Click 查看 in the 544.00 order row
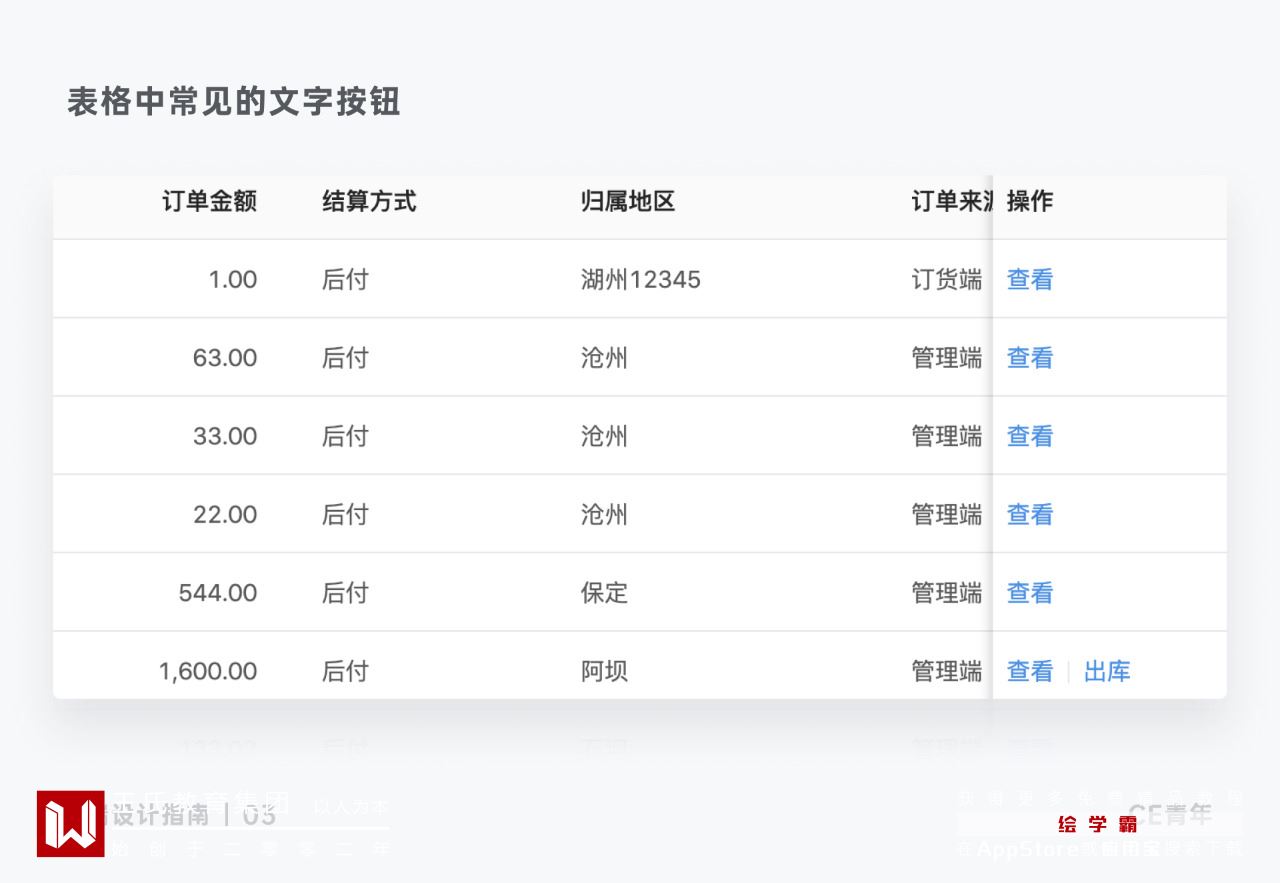 coord(1029,593)
